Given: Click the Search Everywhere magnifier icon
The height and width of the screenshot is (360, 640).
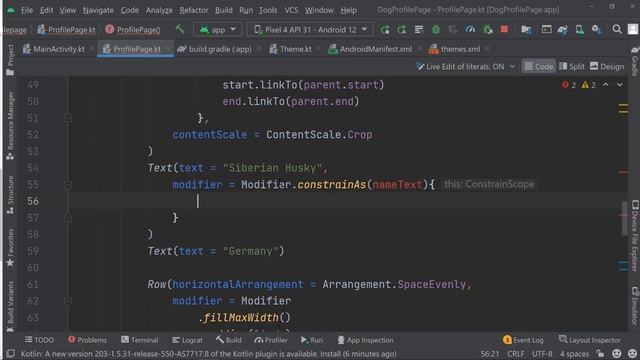Looking at the screenshot, I should (617, 29).
